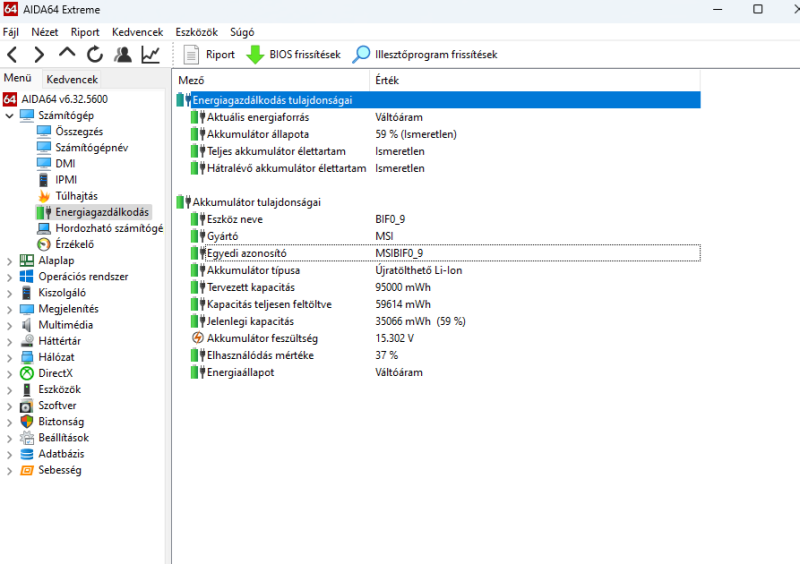The width and height of the screenshot is (800, 564).
Task: Click the up arrow toolbar icon
Action: [x=67, y=53]
